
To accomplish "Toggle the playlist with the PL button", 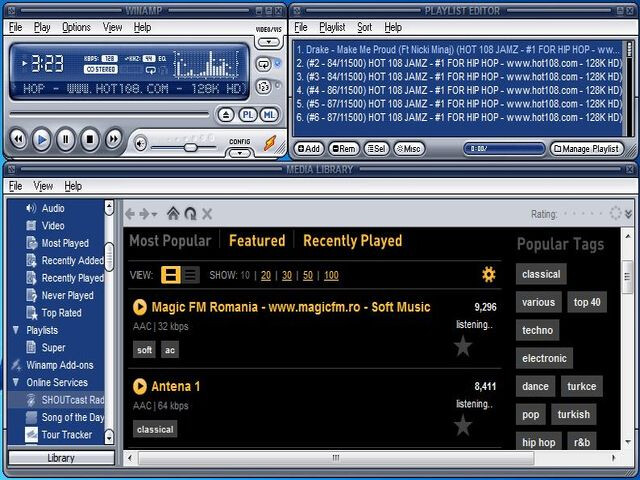I will (x=248, y=115).
